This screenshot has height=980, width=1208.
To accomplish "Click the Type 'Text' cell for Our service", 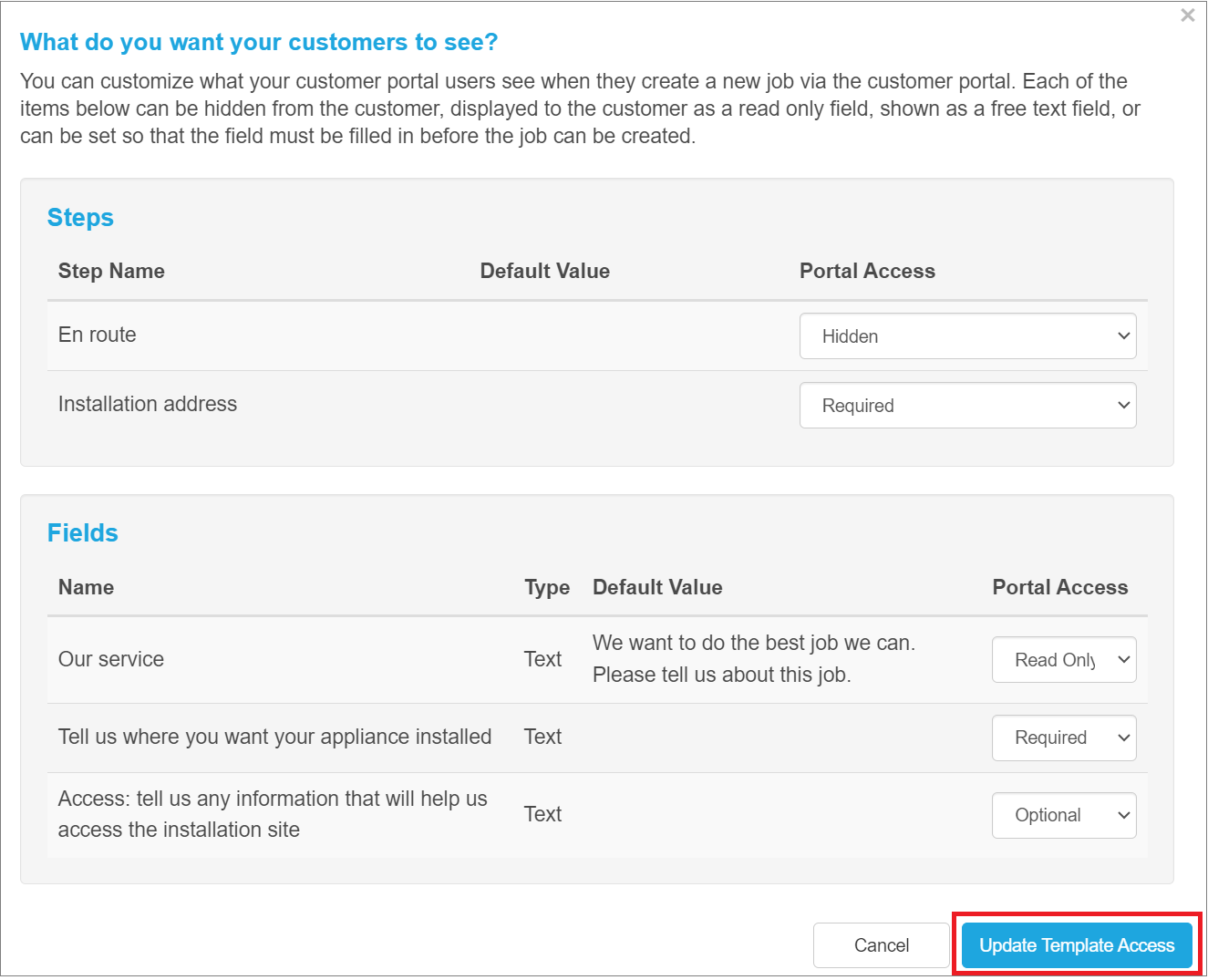I will pos(542,659).
